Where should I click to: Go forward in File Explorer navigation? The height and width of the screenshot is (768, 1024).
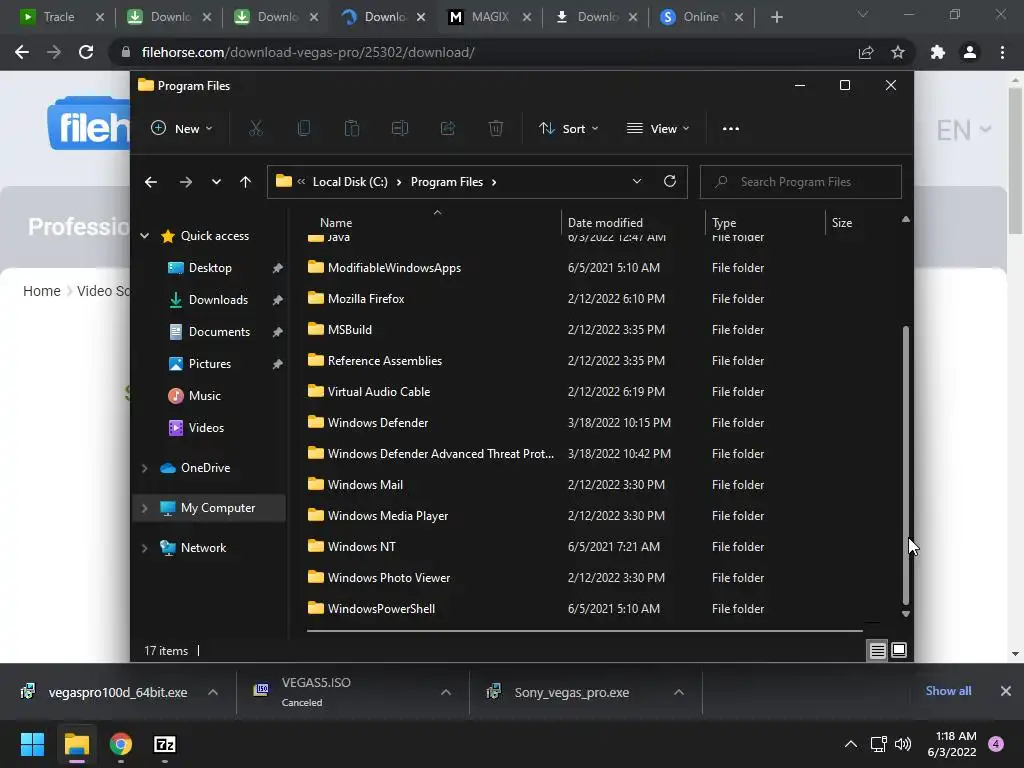(x=185, y=182)
